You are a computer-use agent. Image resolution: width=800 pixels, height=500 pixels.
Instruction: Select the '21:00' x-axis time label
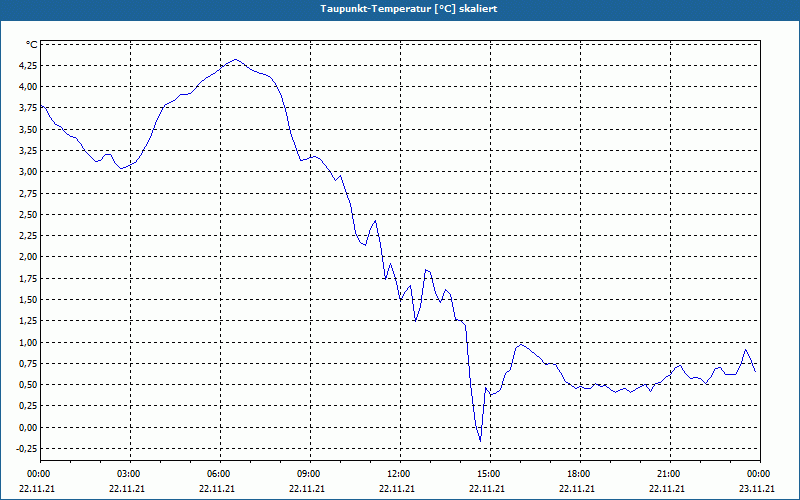(667, 474)
